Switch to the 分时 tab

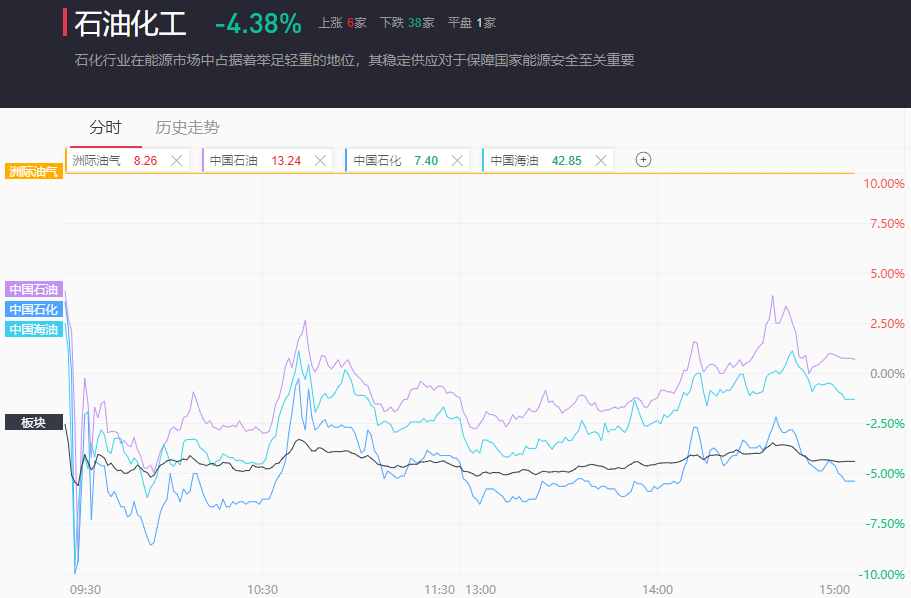(x=105, y=128)
